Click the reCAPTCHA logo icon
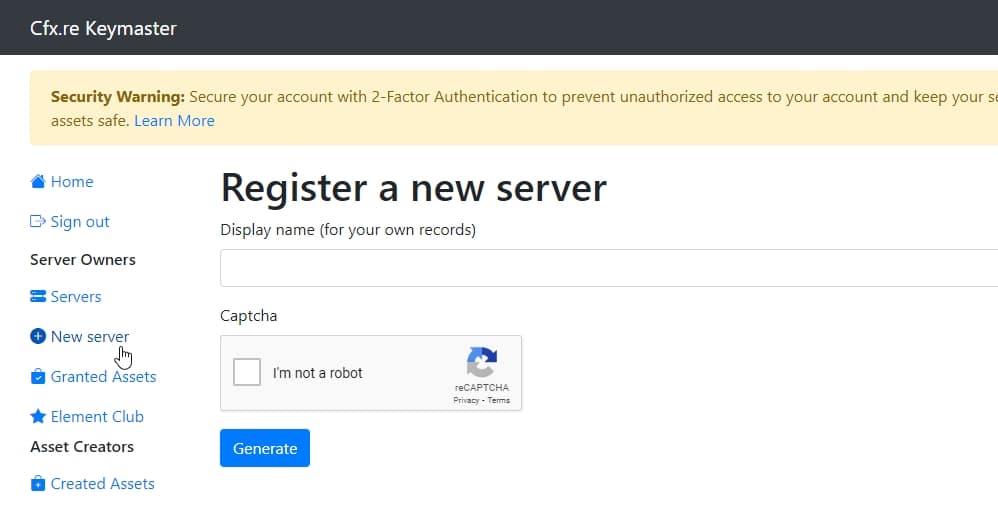 [x=481, y=362]
